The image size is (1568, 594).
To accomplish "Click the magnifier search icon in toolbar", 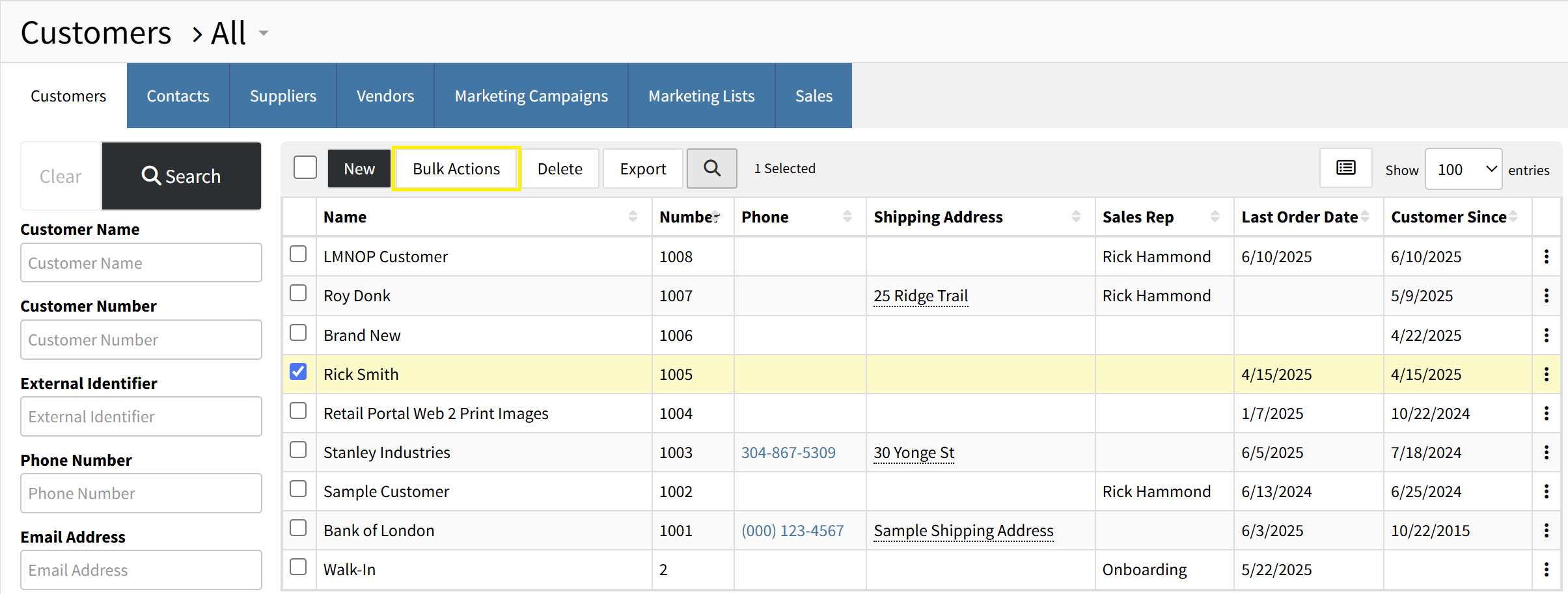I will [x=712, y=169].
